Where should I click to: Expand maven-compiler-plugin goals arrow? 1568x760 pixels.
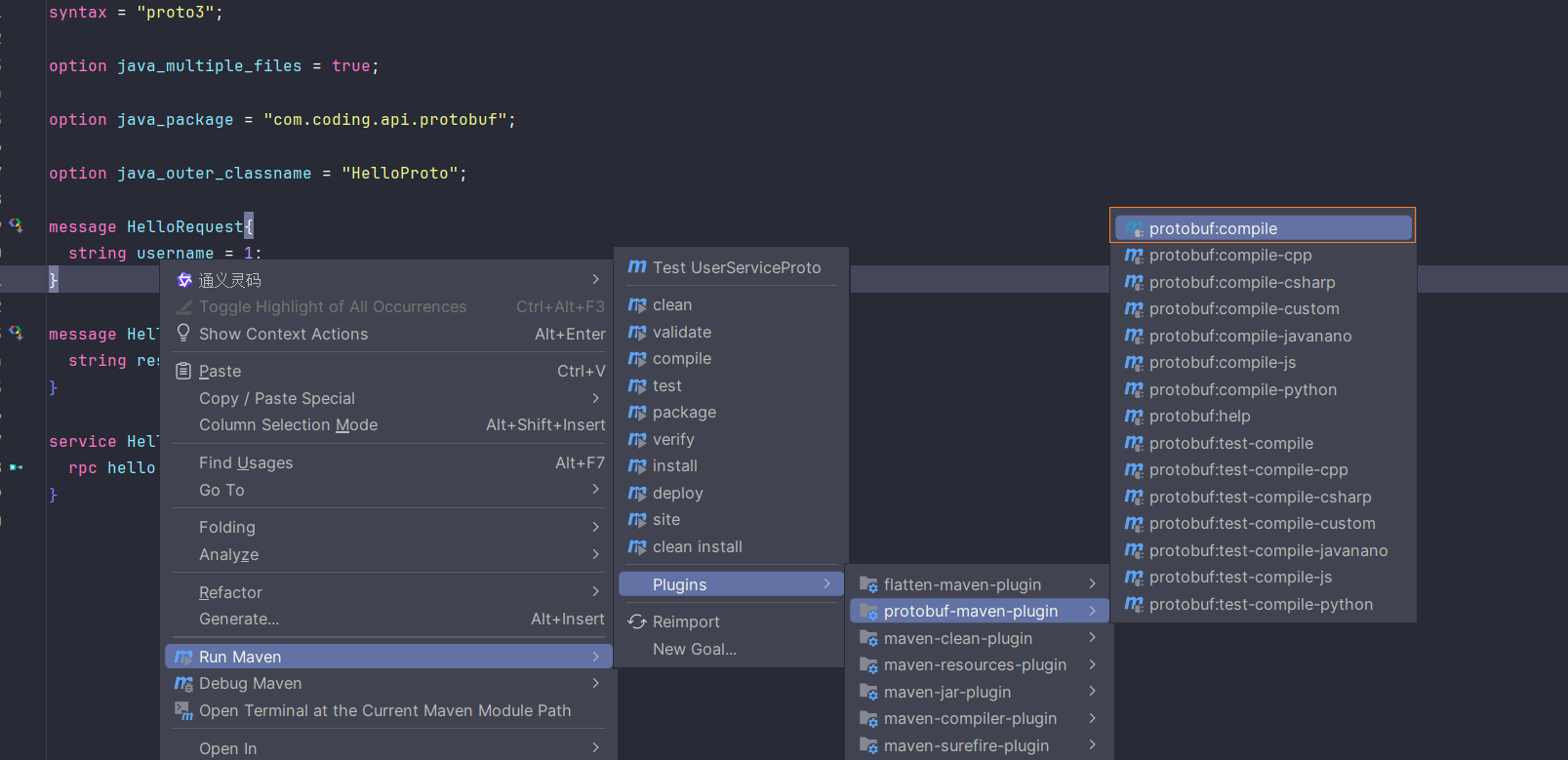(1092, 718)
